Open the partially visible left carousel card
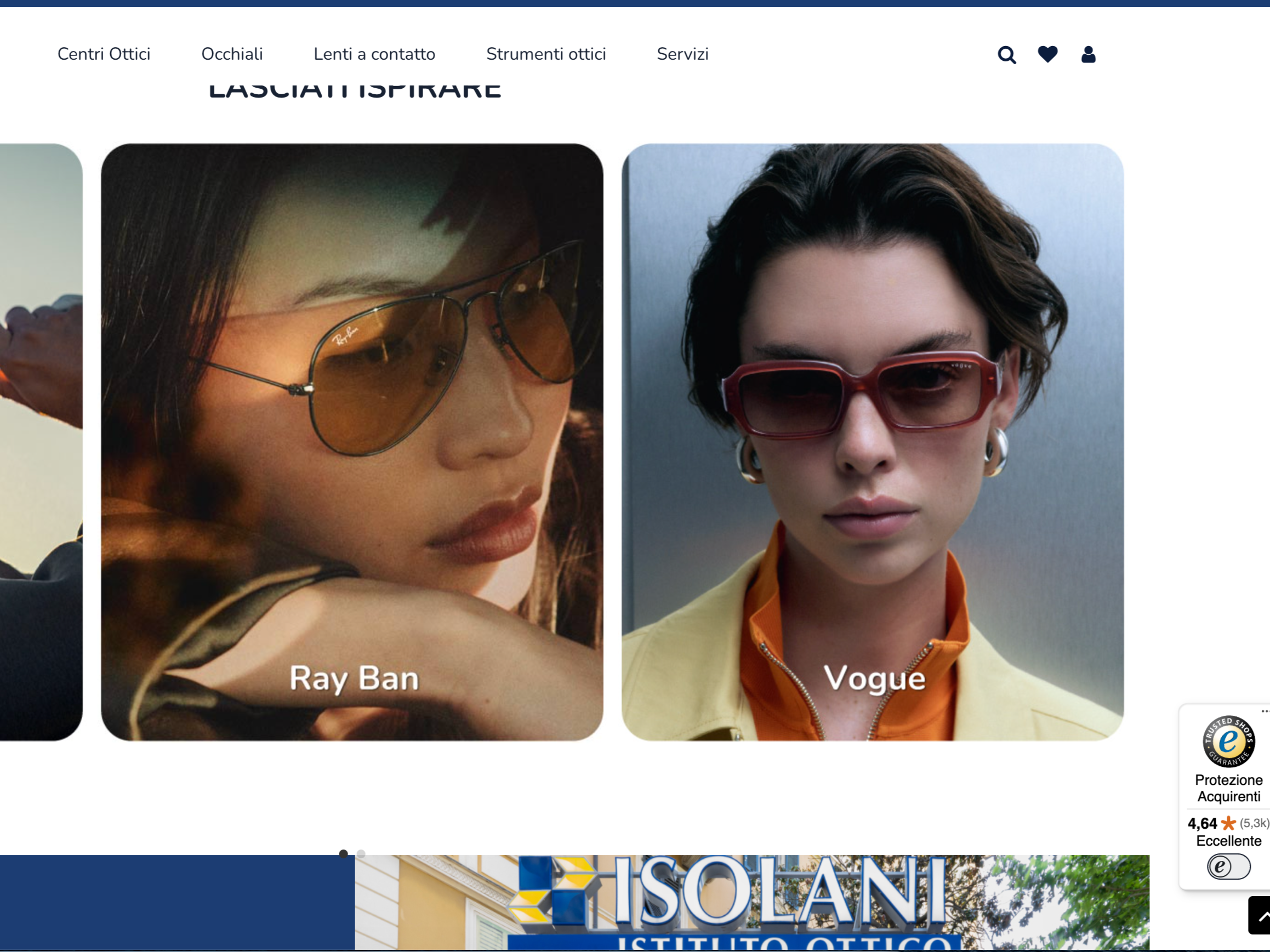This screenshot has width=1270, height=952. 41,442
